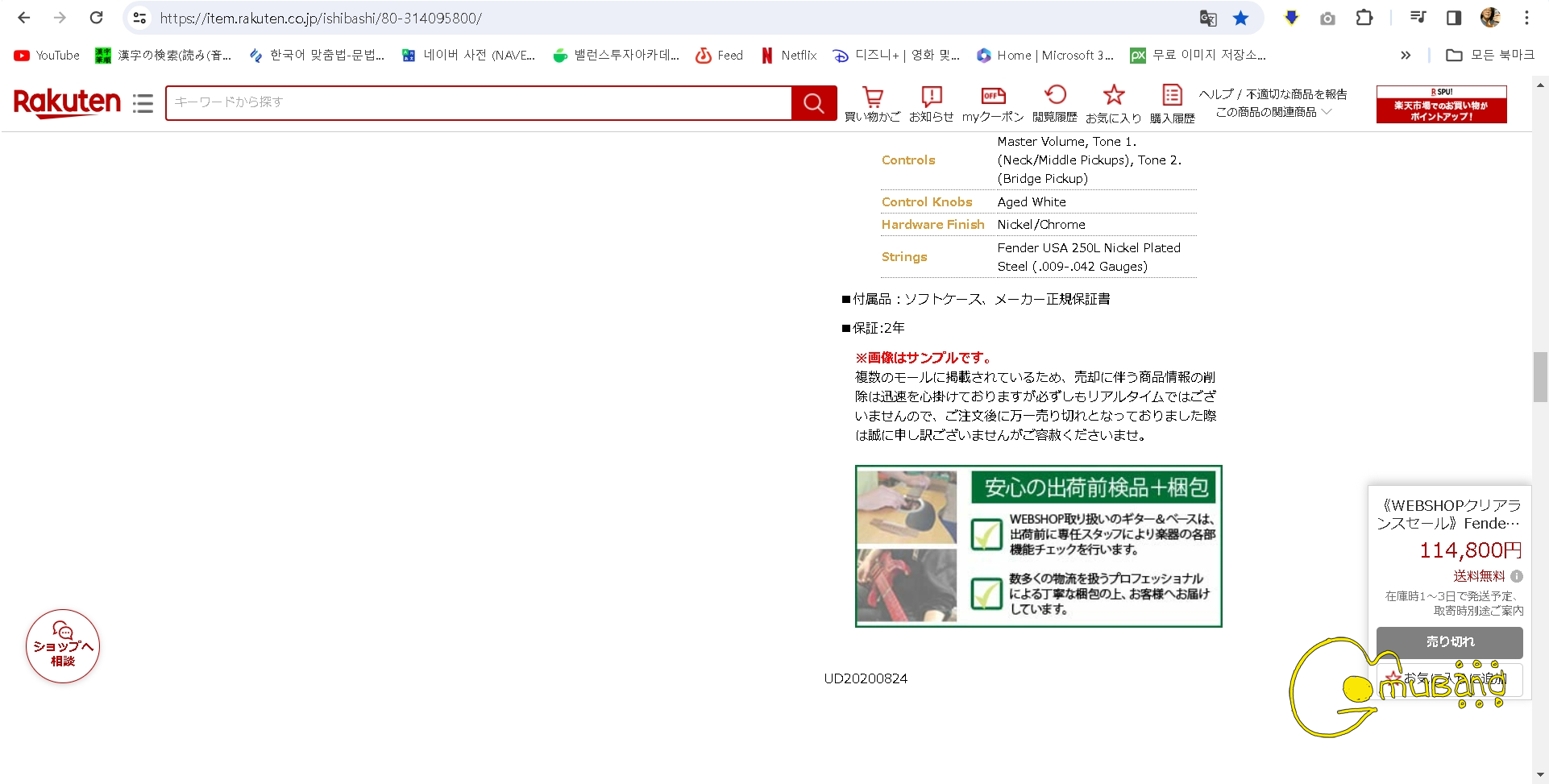Screen dimensions: 1549x784
Task: Click the floating product title WEBSHOPクリアランスセール
Action: pos(1449,514)
